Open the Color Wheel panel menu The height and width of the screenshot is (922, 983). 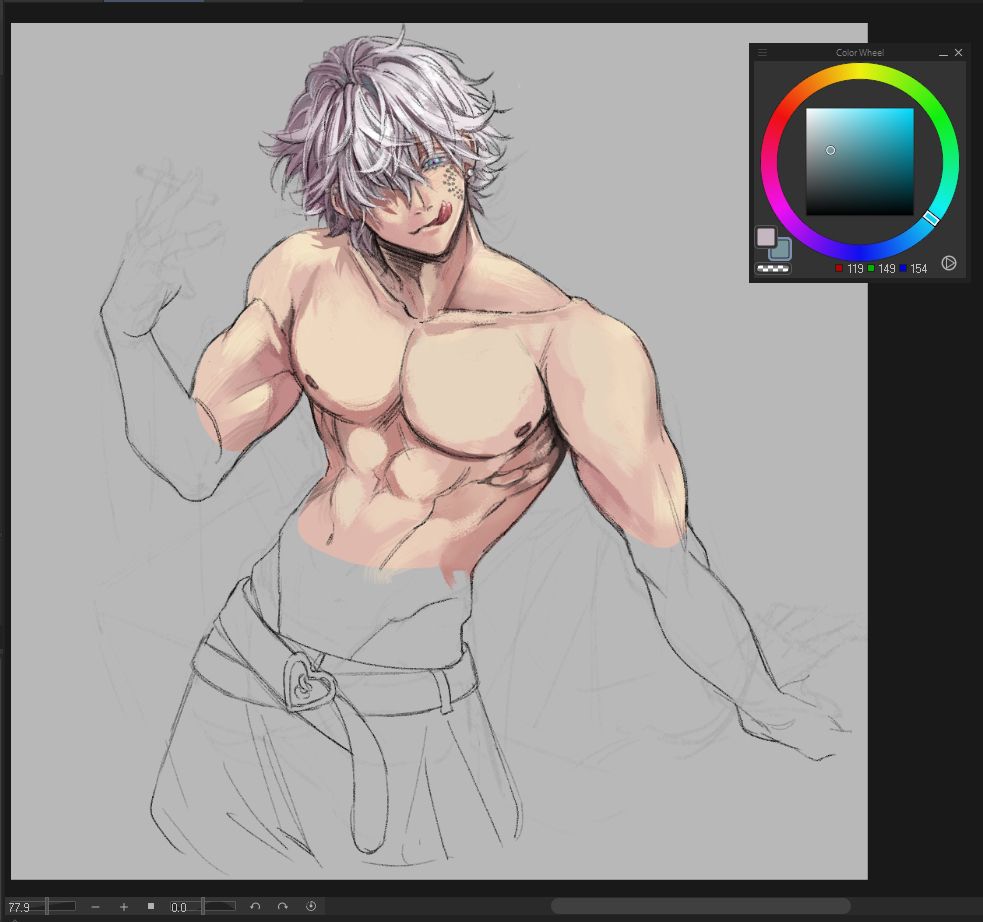(x=762, y=53)
